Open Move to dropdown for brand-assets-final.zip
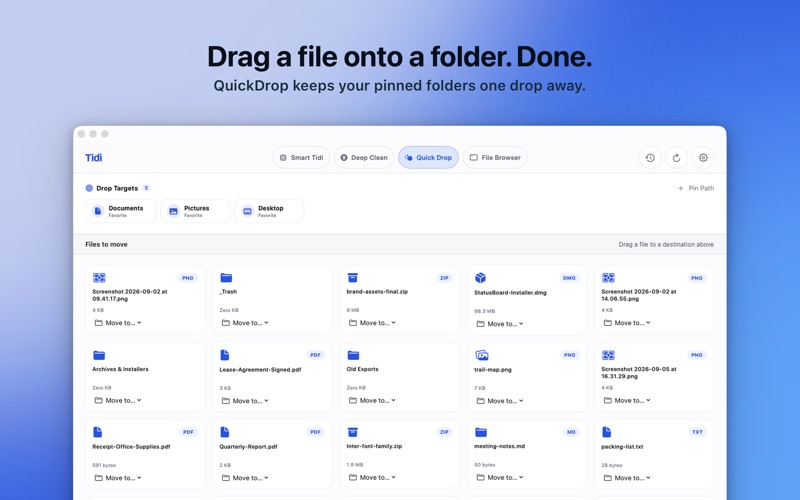Viewport: 800px width, 500px height. [x=372, y=323]
